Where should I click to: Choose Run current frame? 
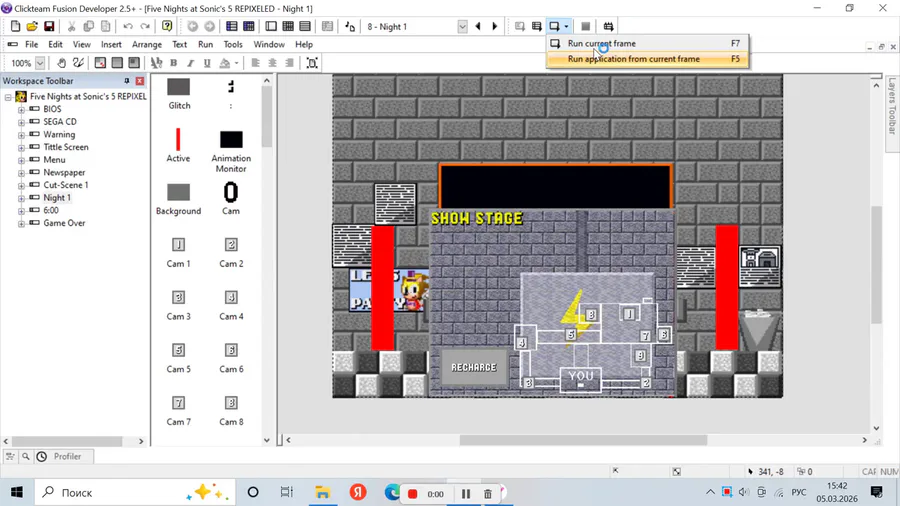point(647,44)
